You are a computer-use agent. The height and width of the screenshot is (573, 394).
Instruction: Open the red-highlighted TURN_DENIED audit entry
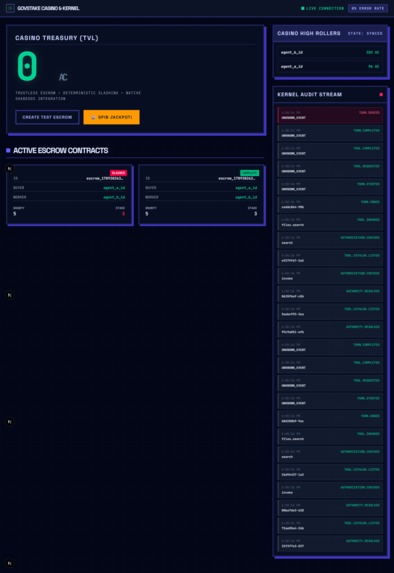[330, 115]
